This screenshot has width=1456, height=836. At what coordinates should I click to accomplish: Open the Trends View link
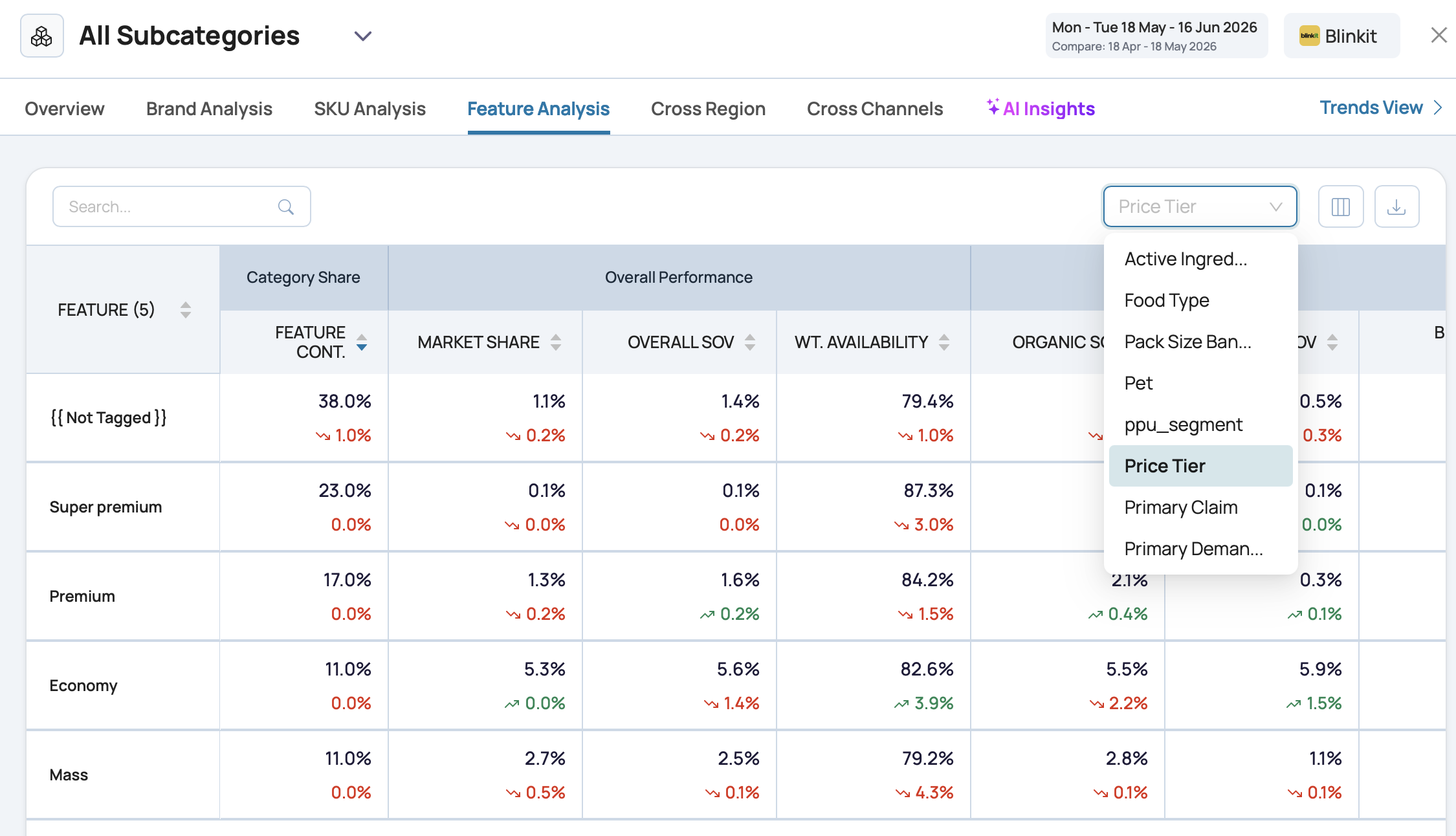click(1381, 107)
